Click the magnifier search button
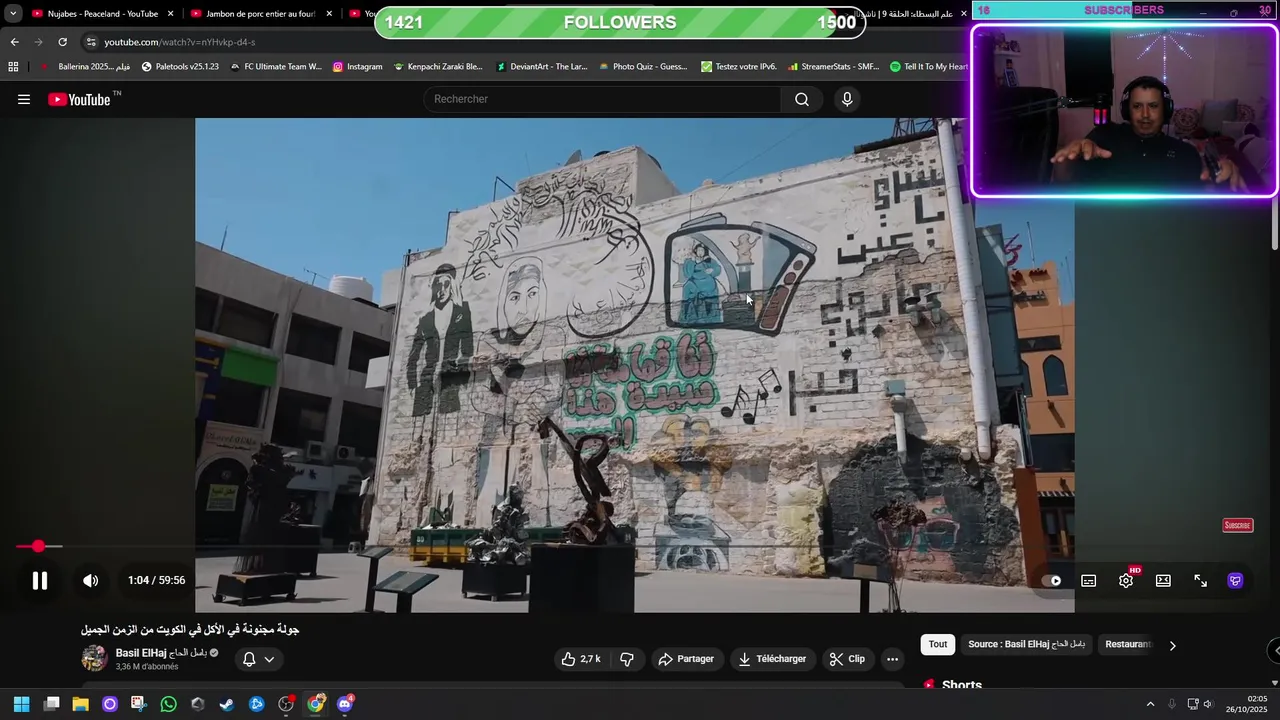The image size is (1280, 720). click(x=802, y=99)
